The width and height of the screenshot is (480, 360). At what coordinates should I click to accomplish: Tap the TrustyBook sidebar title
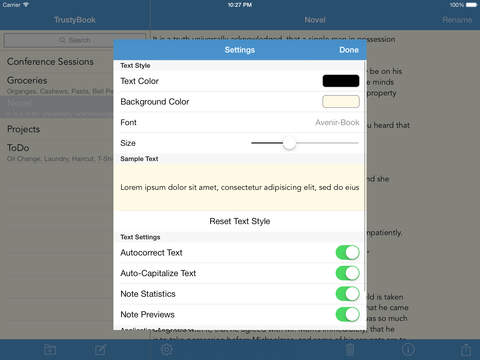75,20
